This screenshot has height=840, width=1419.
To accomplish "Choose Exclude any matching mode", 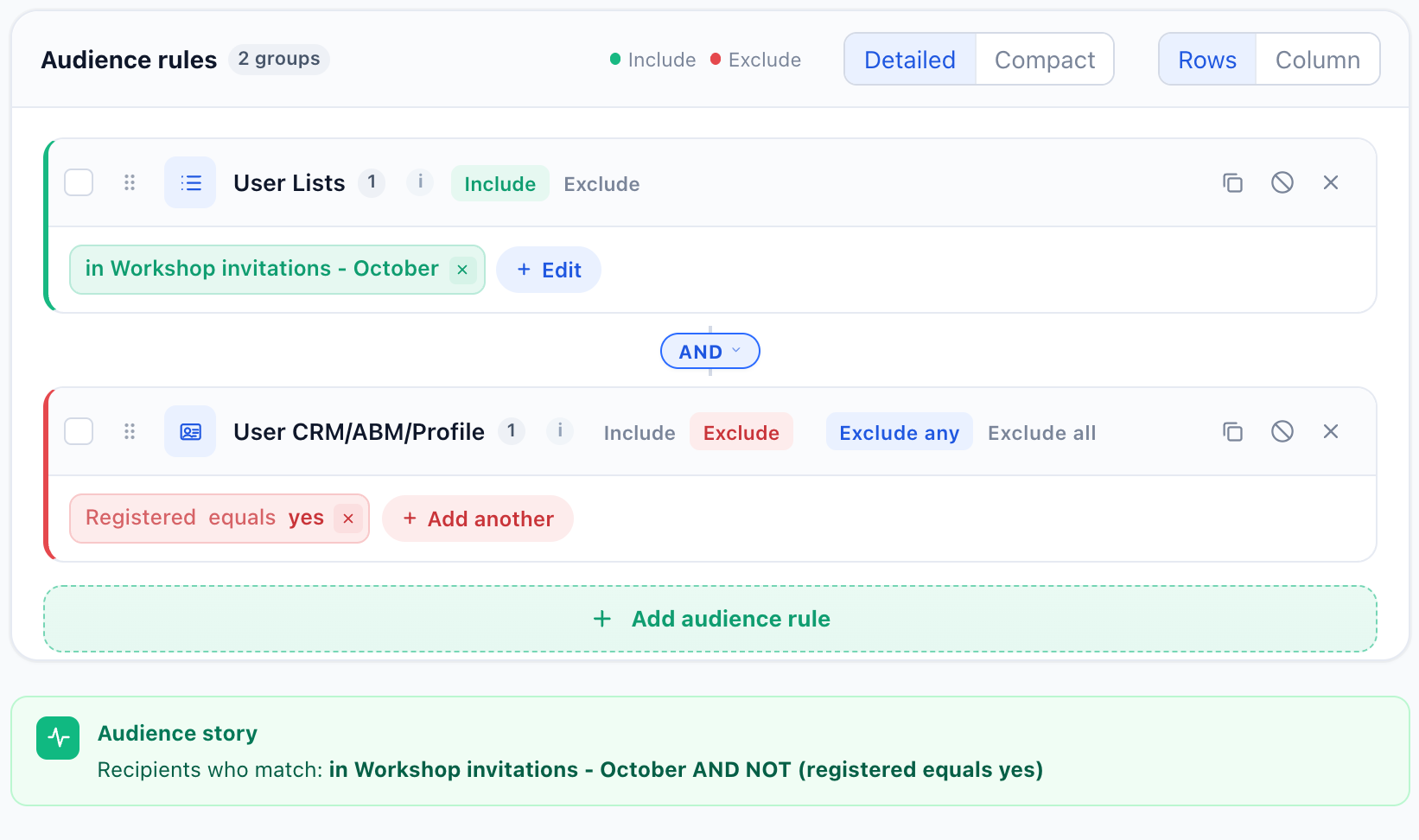I will (x=899, y=432).
